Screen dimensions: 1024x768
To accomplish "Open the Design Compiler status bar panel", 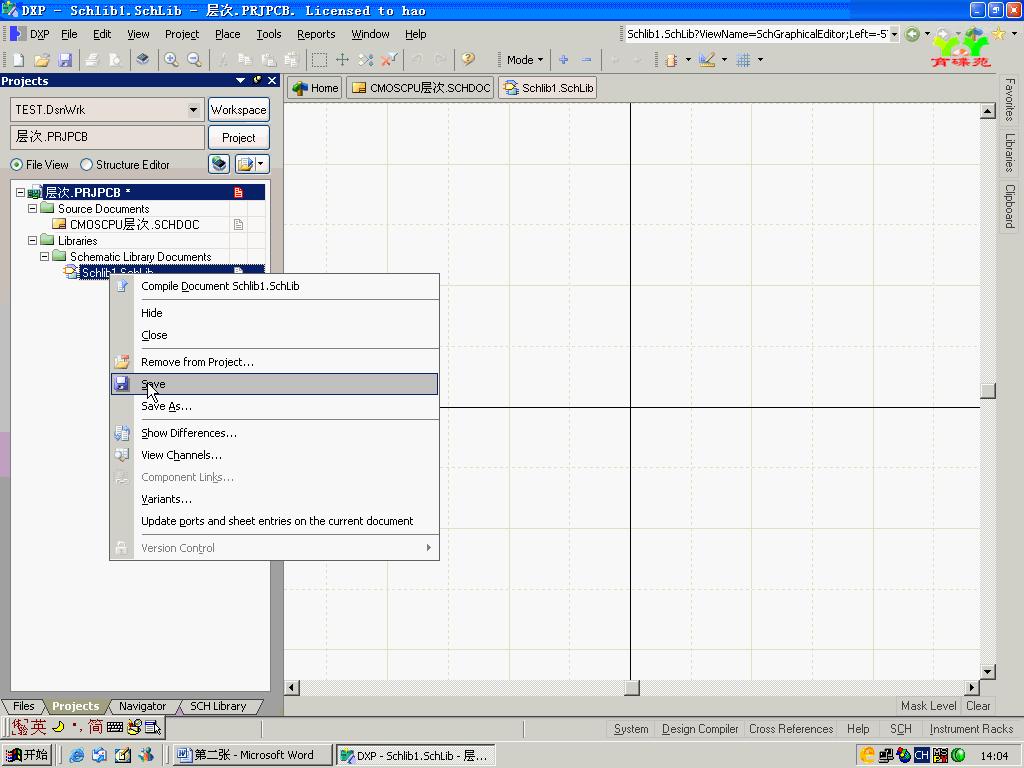I will point(699,729).
